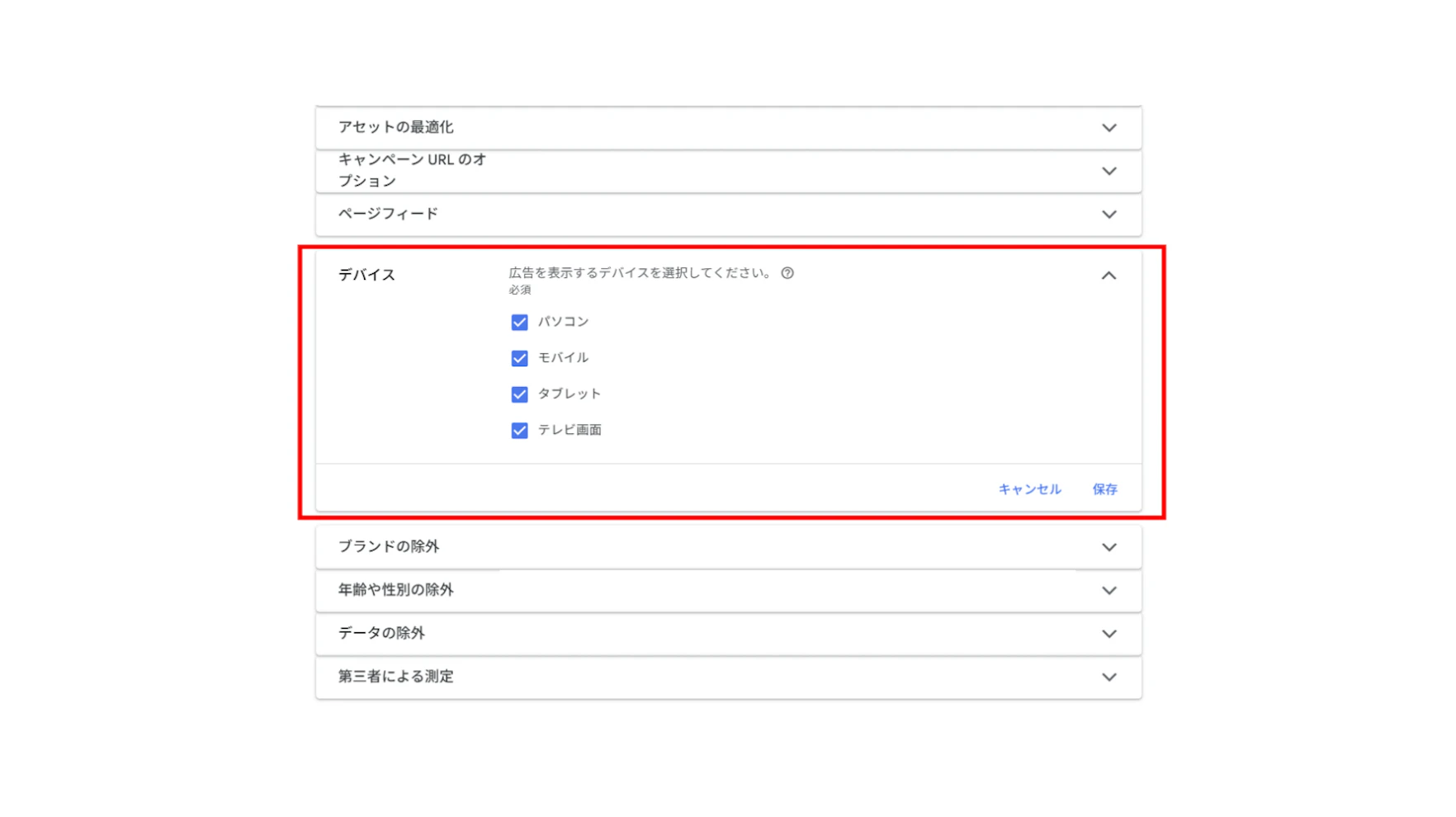Image resolution: width=1456 pixels, height=817 pixels.
Task: Click the 広告を表示するデバイスを選択してください description
Action: point(641,273)
